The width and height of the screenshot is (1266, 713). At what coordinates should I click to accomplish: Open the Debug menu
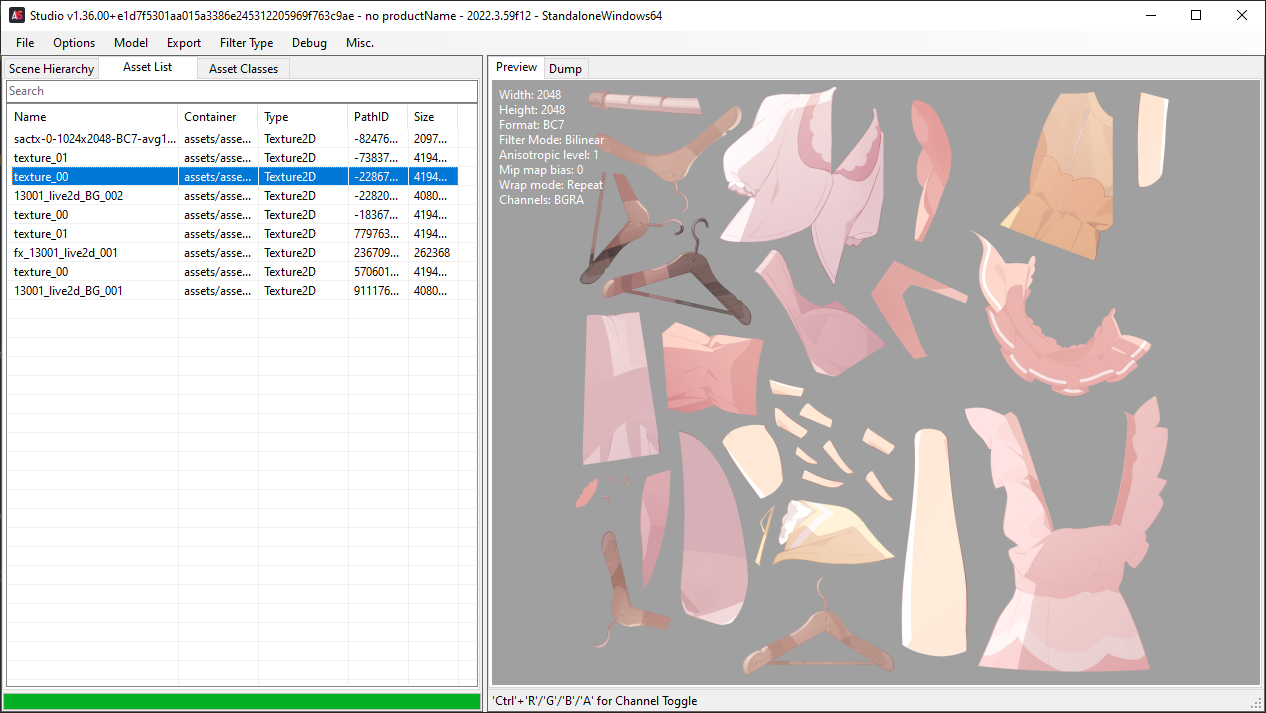[309, 43]
